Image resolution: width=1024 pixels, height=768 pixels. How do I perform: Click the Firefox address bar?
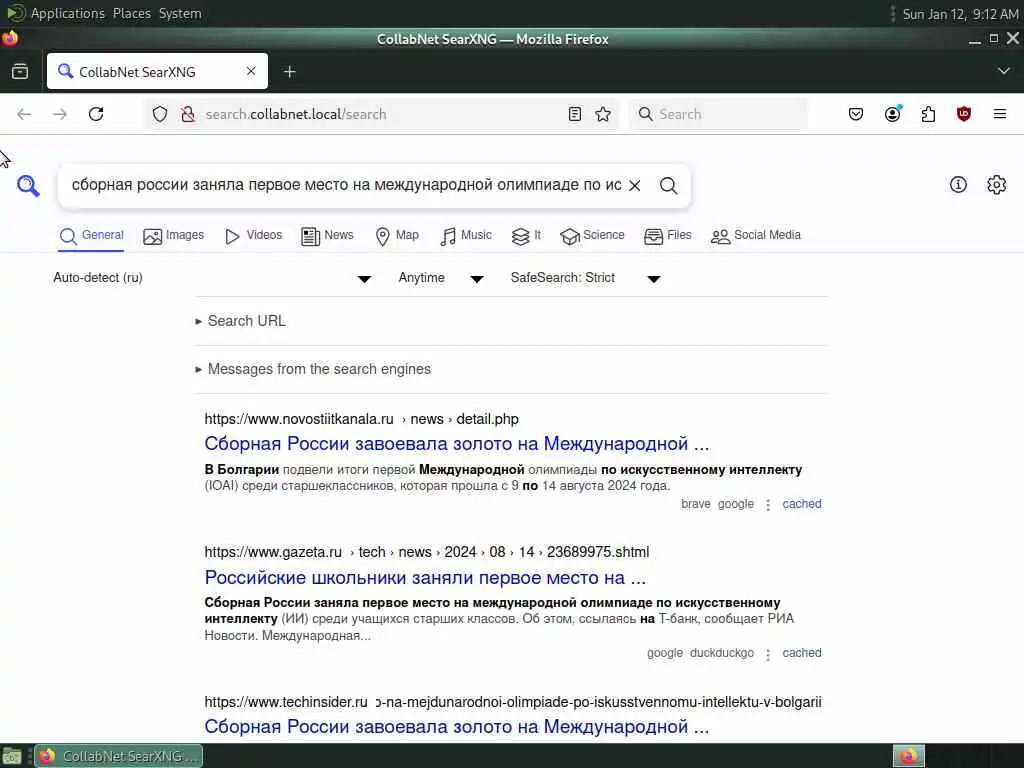[382, 114]
